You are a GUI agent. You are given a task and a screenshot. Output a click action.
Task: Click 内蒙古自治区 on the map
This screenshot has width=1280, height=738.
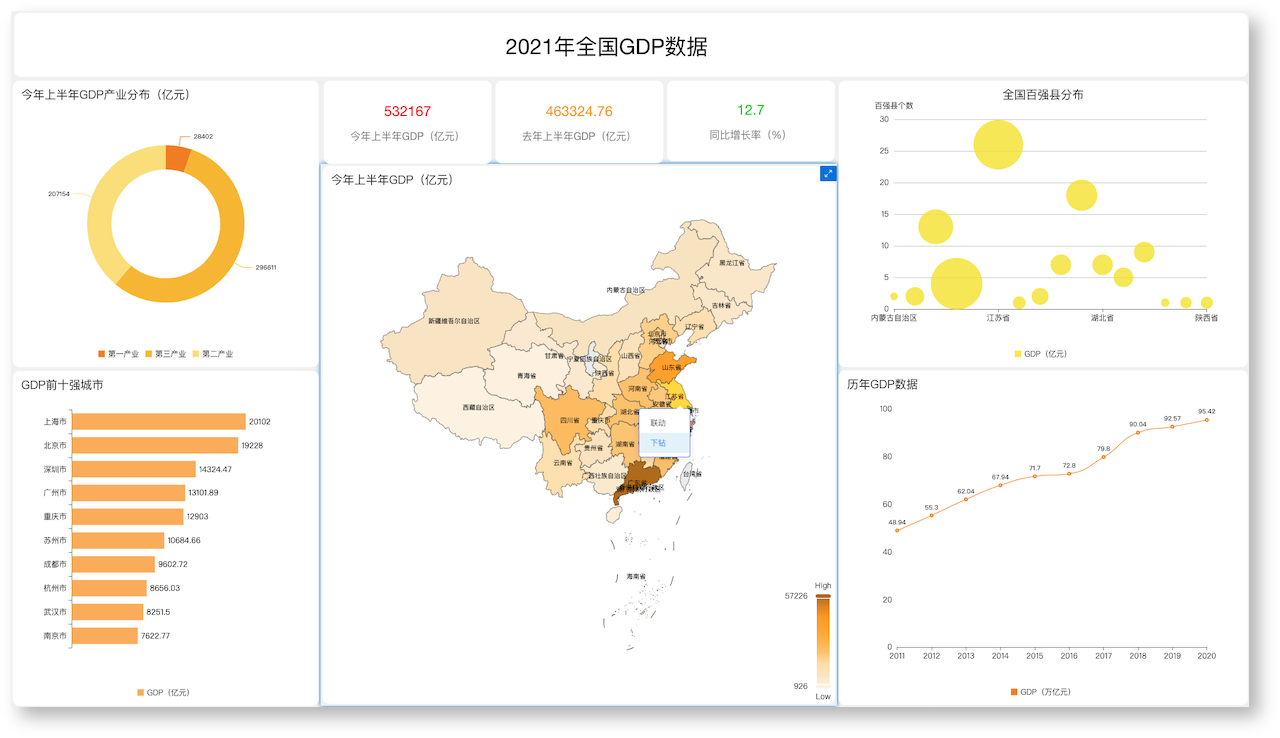tap(625, 290)
